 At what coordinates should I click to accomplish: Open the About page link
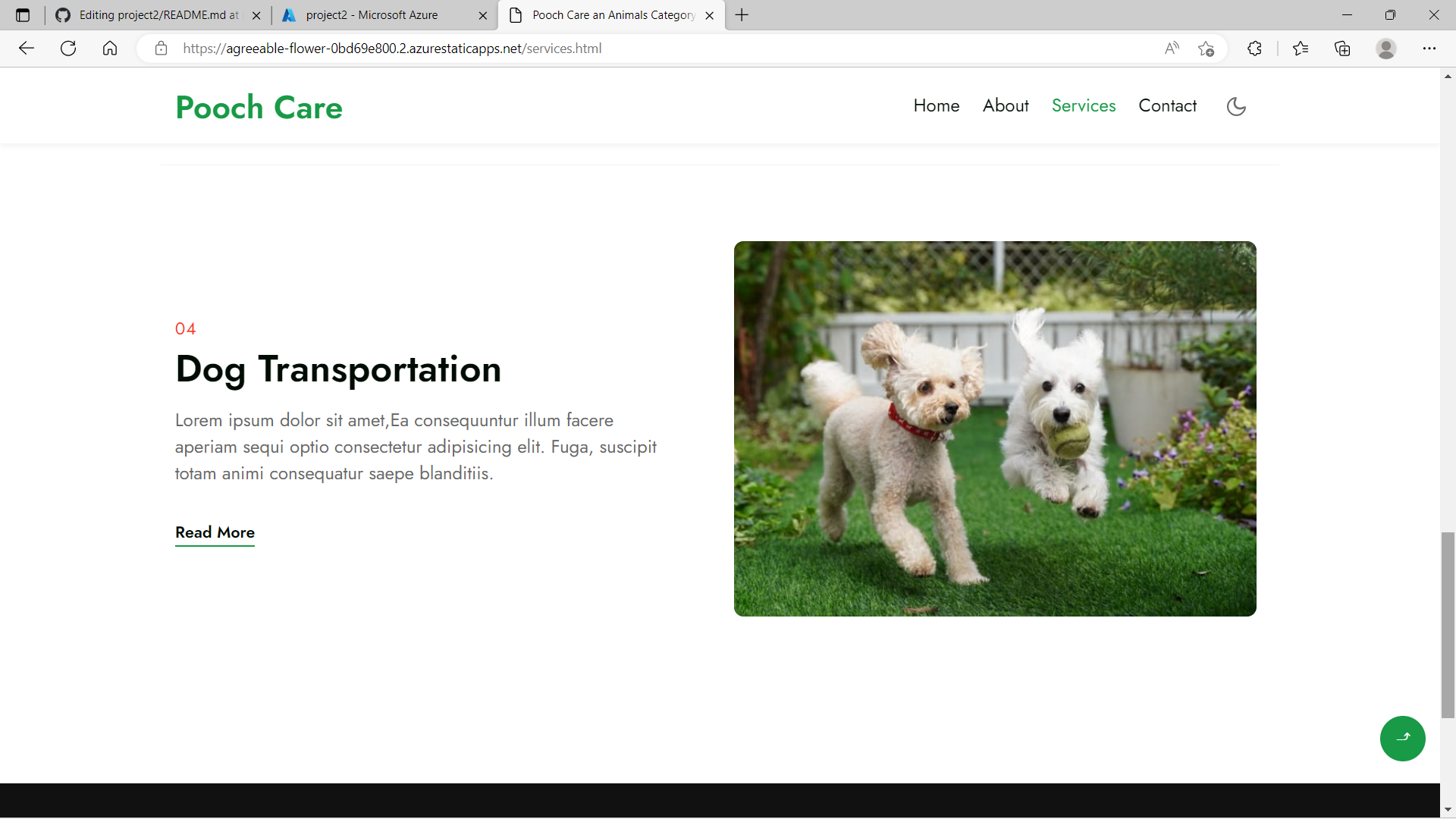click(1006, 105)
